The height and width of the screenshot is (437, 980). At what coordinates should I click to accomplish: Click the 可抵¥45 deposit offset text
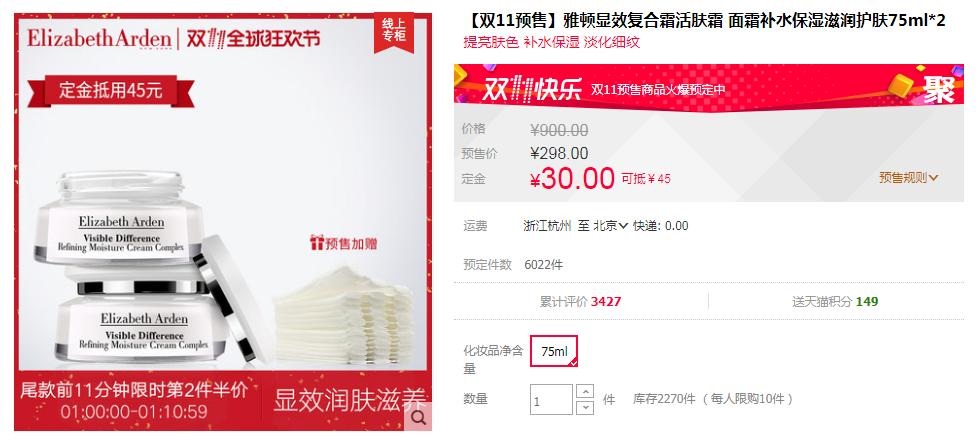[x=646, y=179]
